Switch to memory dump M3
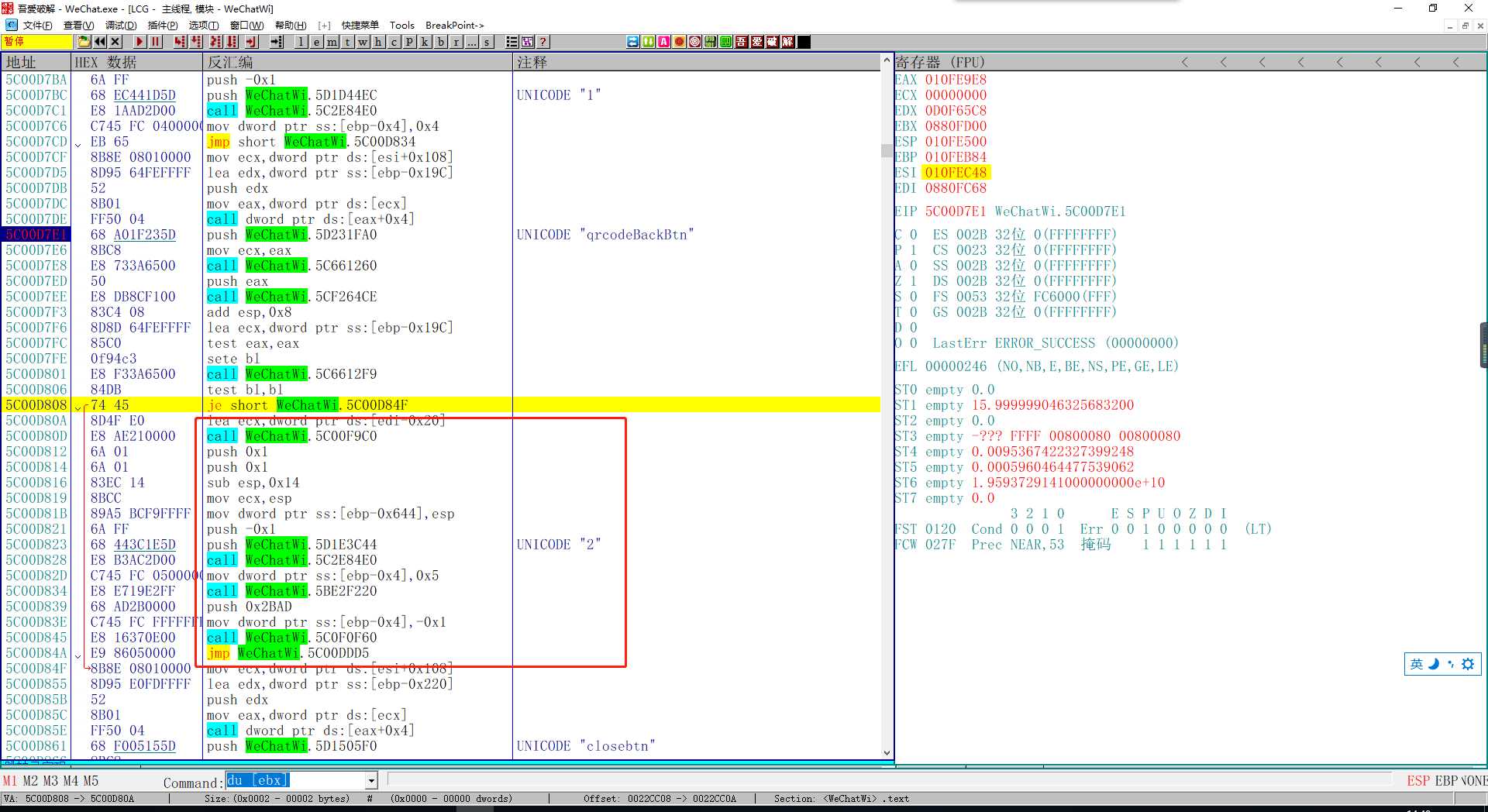This screenshot has height=812, width=1488. click(x=50, y=781)
